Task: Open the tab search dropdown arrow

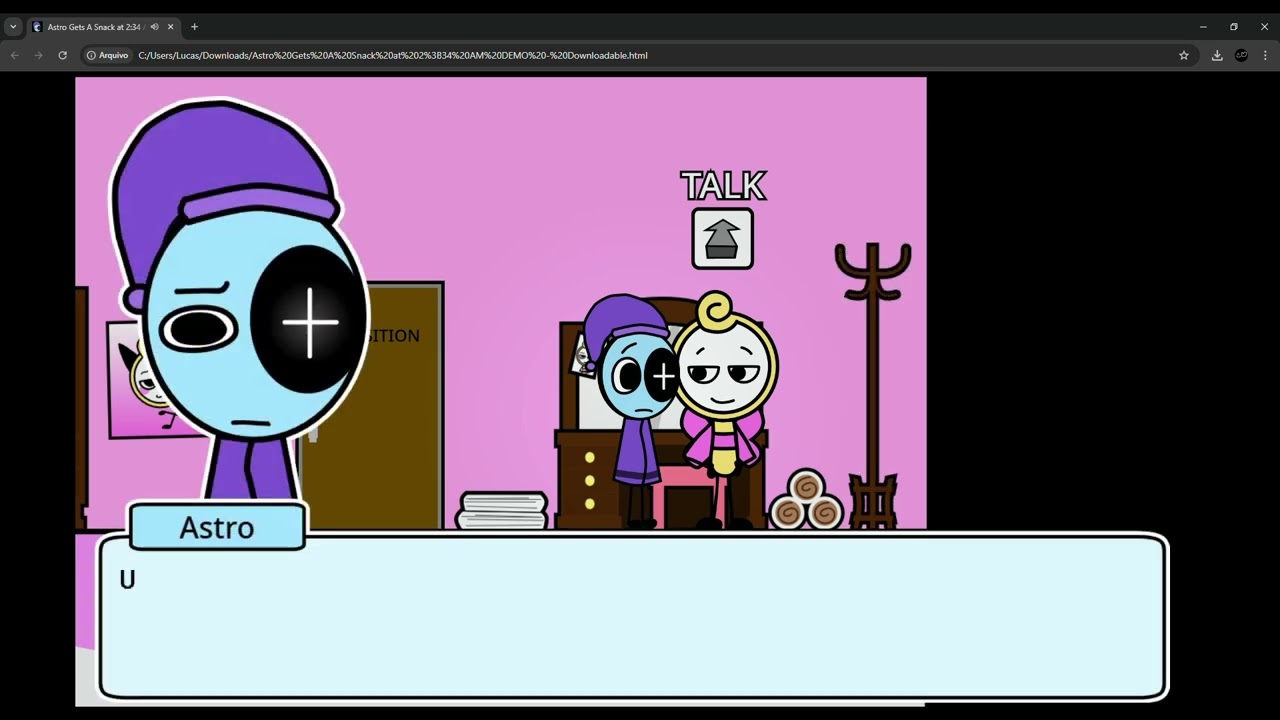Action: click(x=13, y=27)
